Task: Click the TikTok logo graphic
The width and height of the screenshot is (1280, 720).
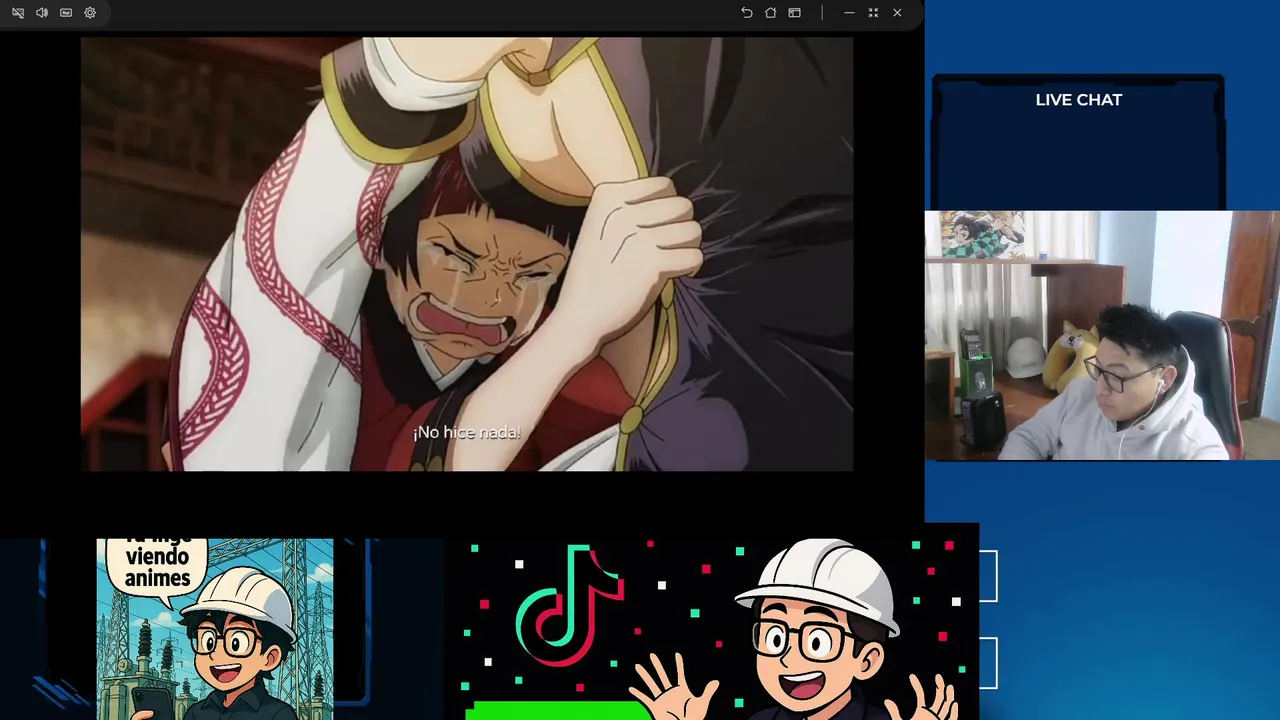Action: click(568, 607)
